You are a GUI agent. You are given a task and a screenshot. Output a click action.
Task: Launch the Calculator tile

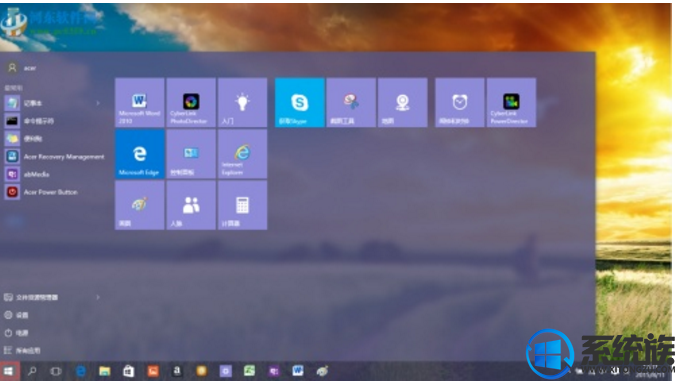[242, 205]
